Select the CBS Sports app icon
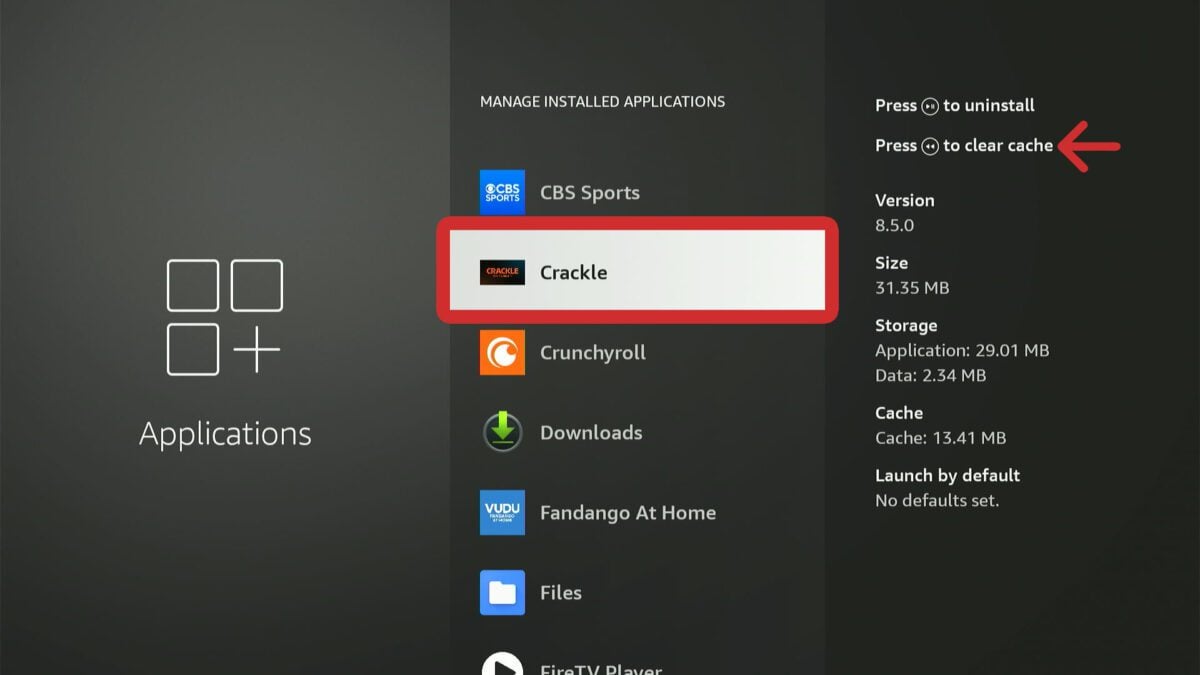 (501, 192)
